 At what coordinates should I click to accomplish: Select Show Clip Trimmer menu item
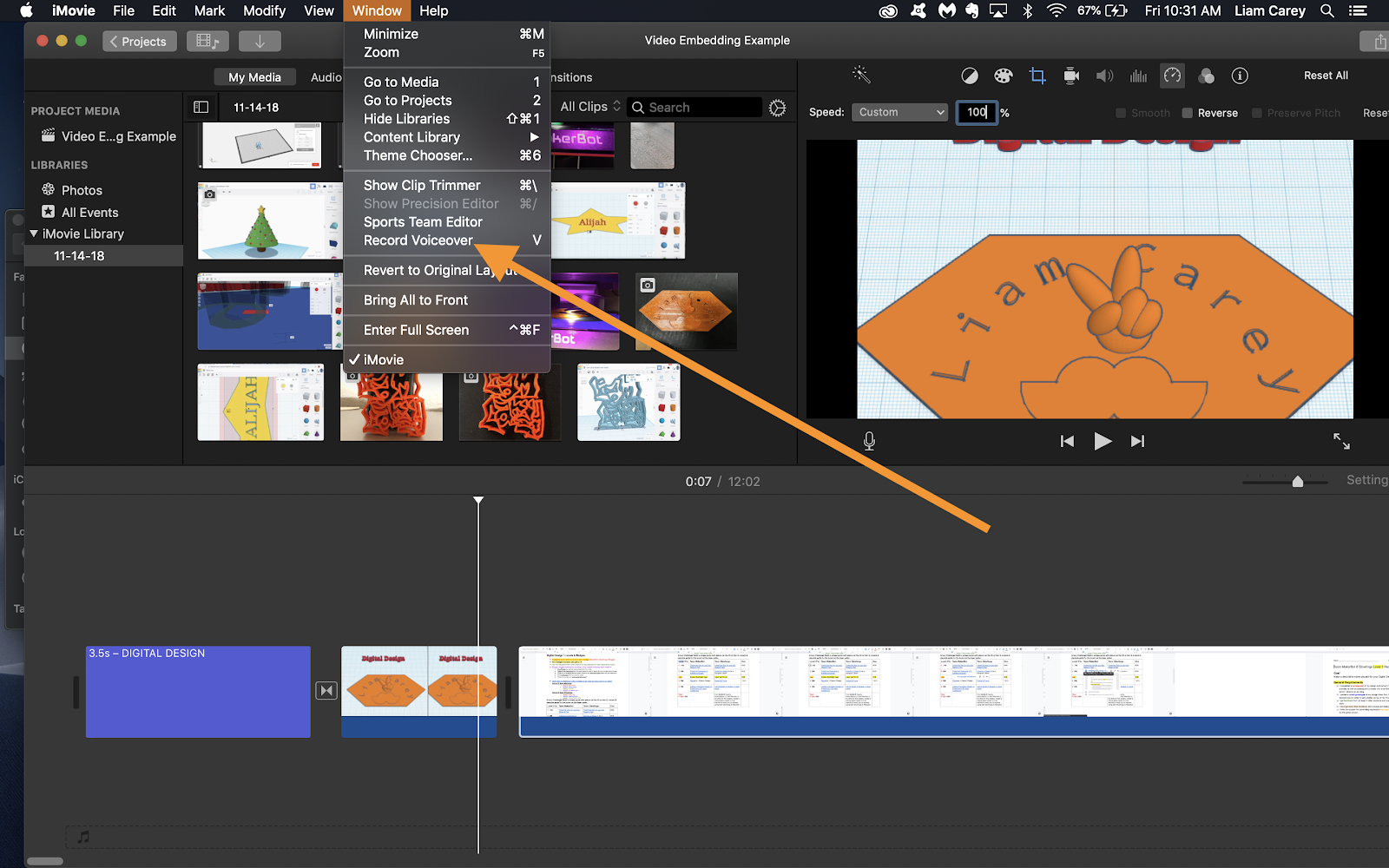[447, 185]
